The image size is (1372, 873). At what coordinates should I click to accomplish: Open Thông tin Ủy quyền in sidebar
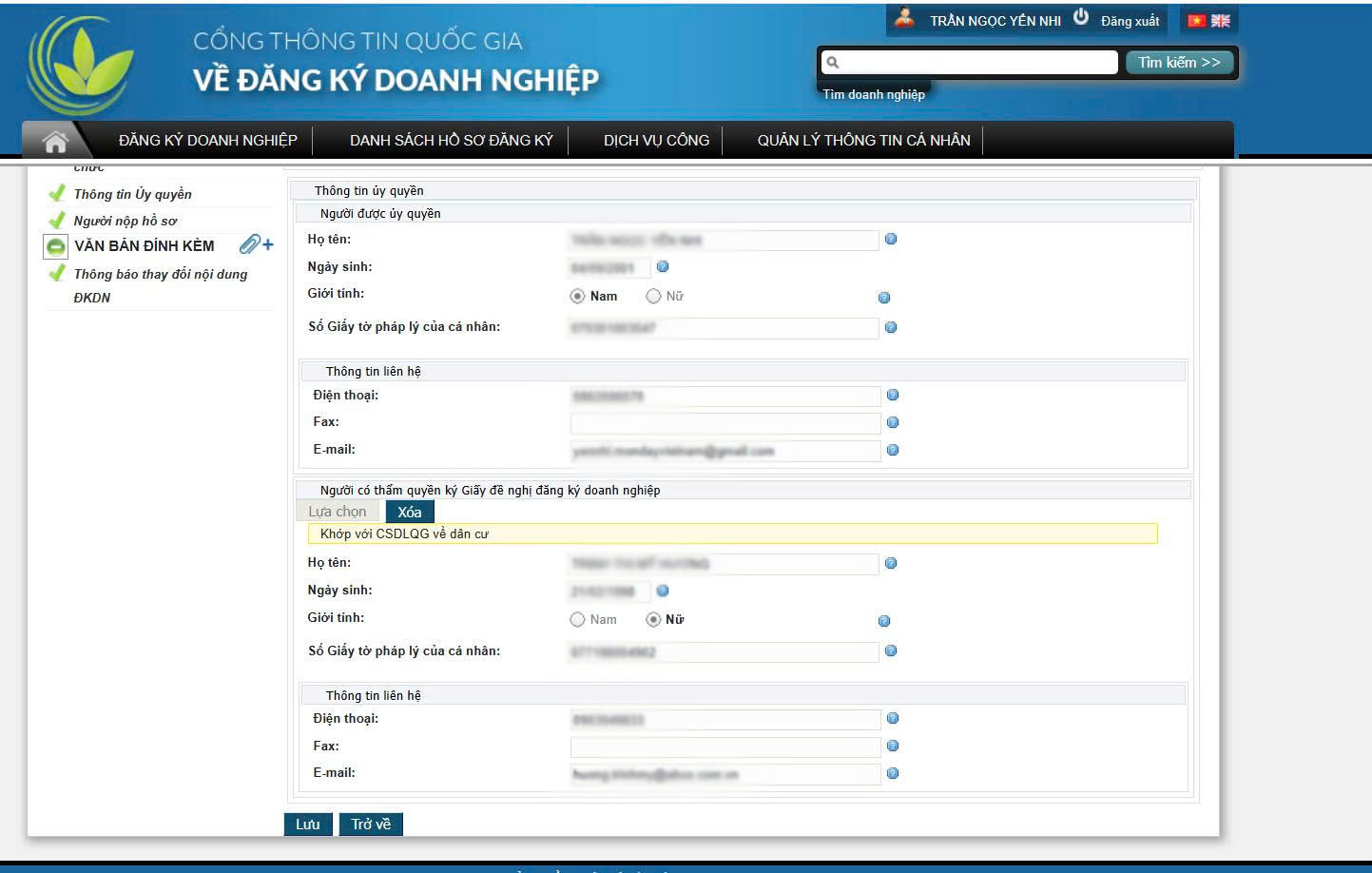133,194
